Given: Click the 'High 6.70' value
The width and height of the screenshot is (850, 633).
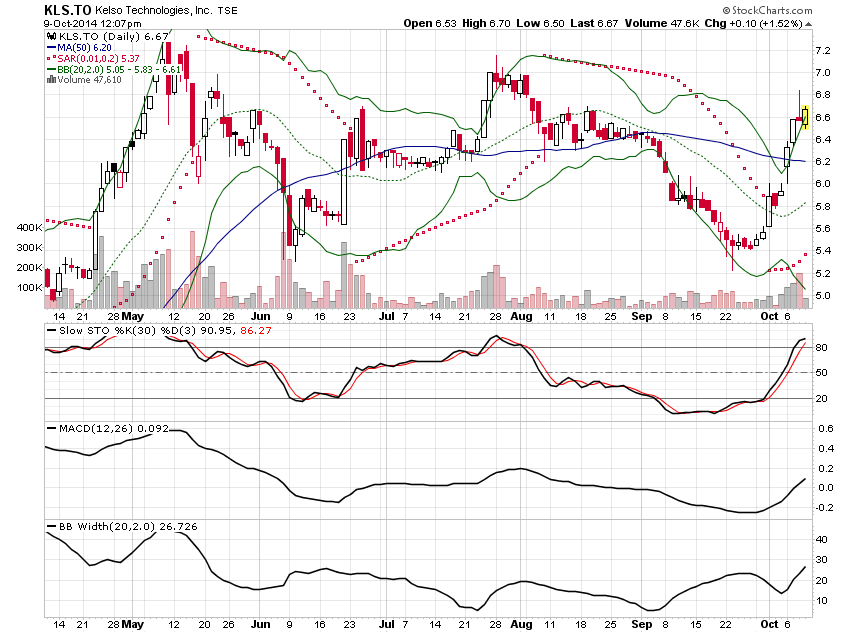Looking at the screenshot, I should pos(486,24).
